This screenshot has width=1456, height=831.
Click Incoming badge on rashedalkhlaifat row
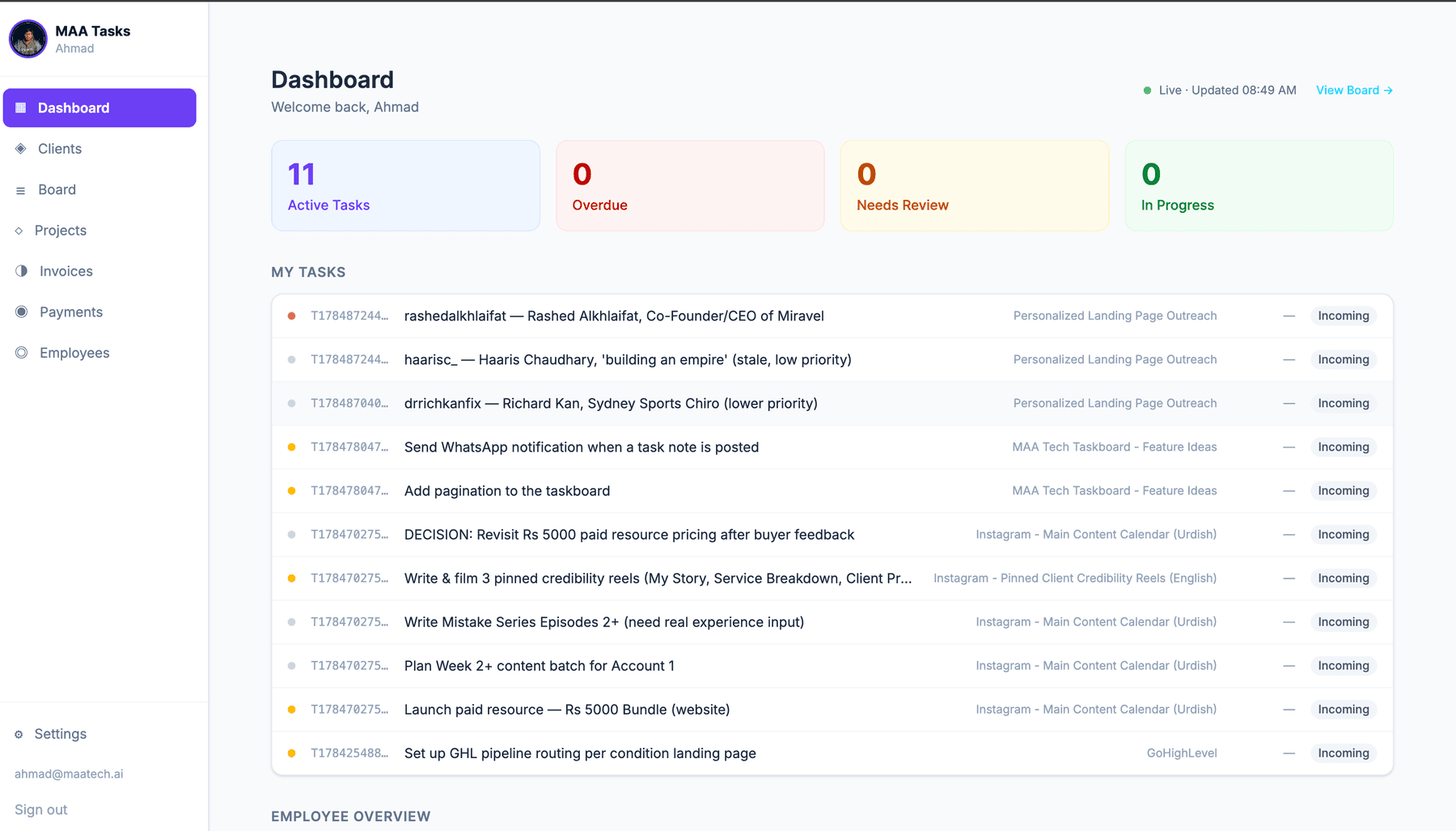pyautogui.click(x=1344, y=316)
